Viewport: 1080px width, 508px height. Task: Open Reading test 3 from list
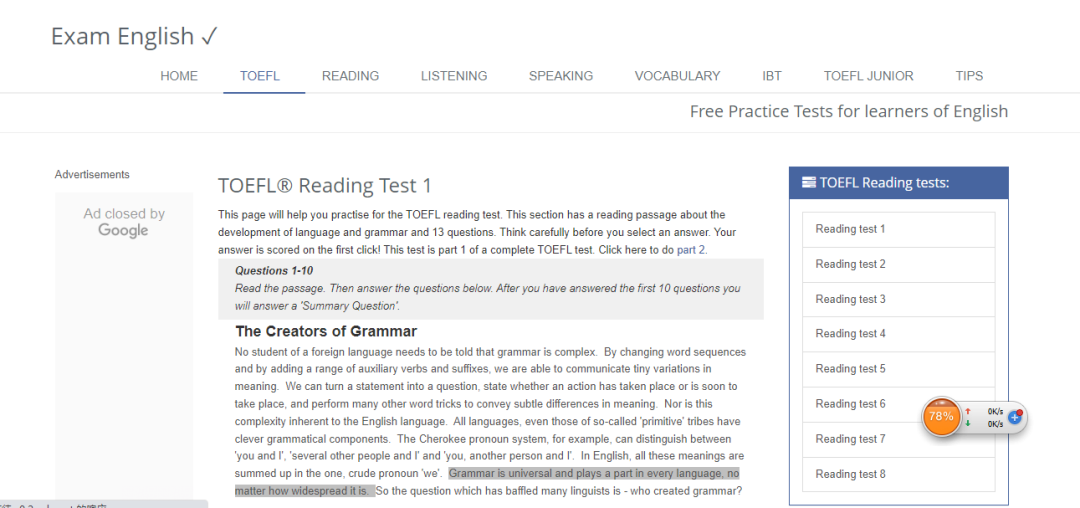[899, 299]
